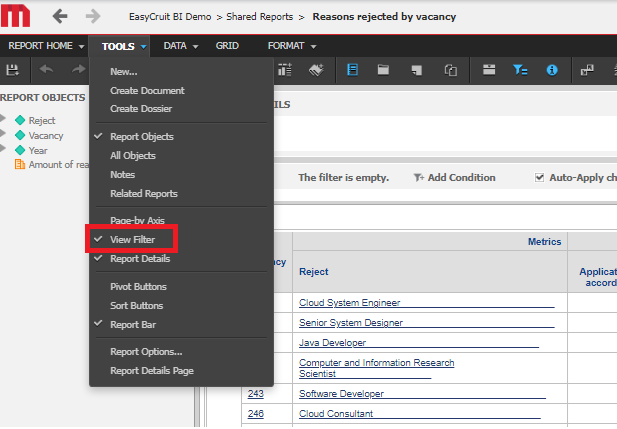Toggle the Auto-Apply changes checkbox
Viewport: 617px width, 429px height.
pos(539,178)
